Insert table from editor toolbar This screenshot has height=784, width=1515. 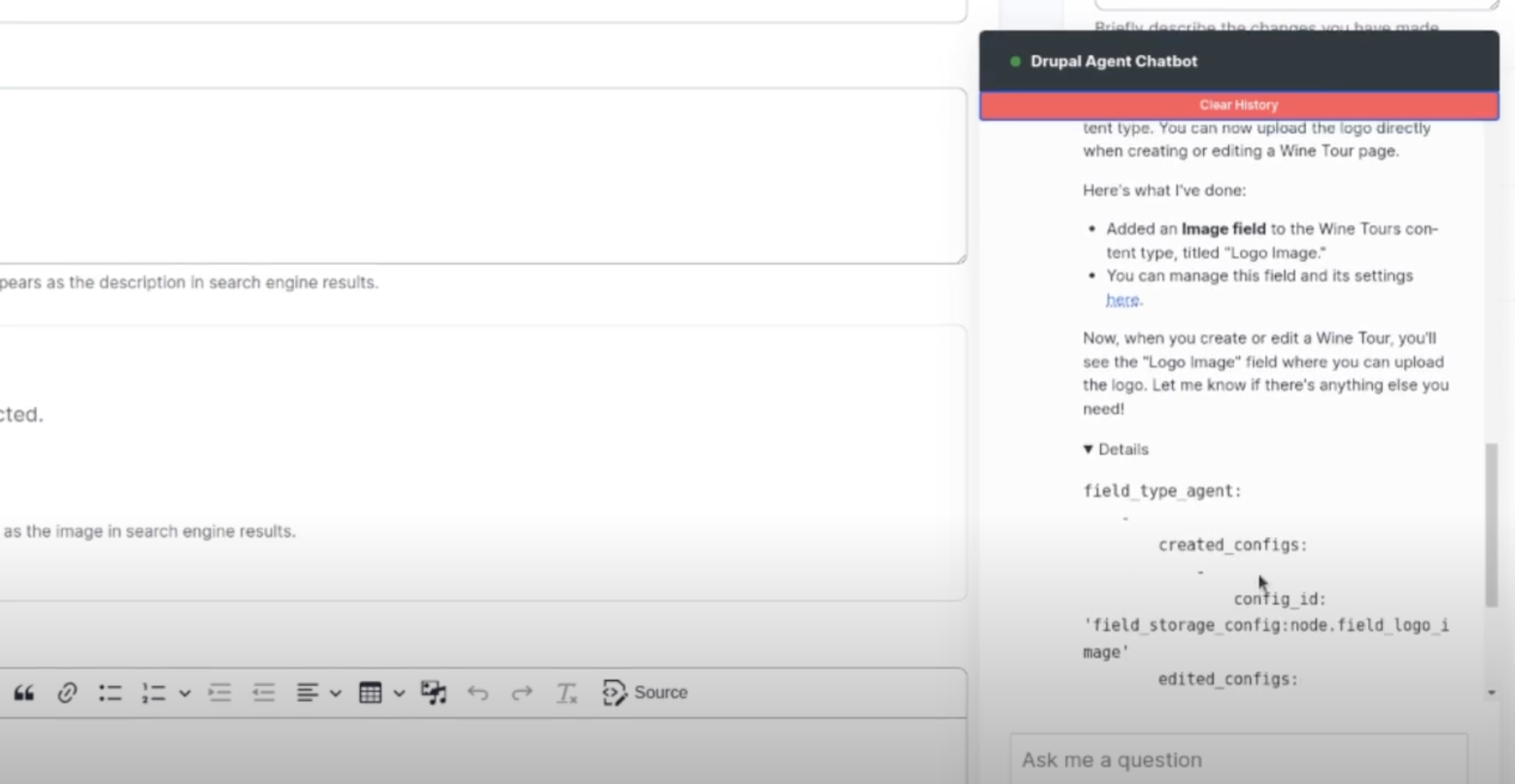pos(370,692)
